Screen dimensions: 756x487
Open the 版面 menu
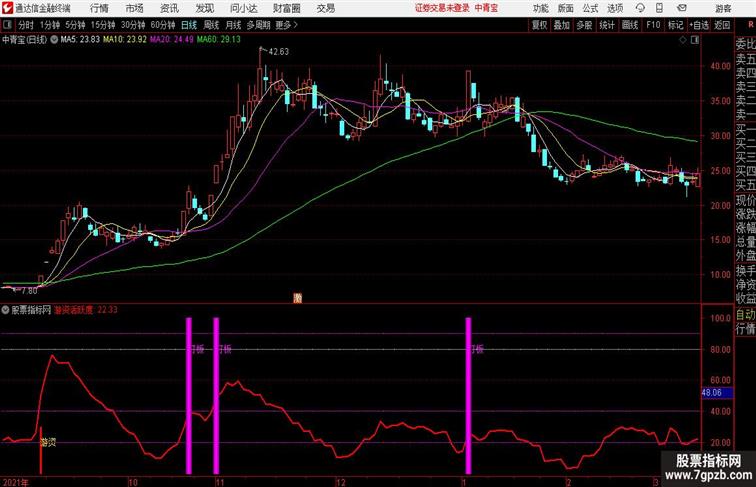566,8
